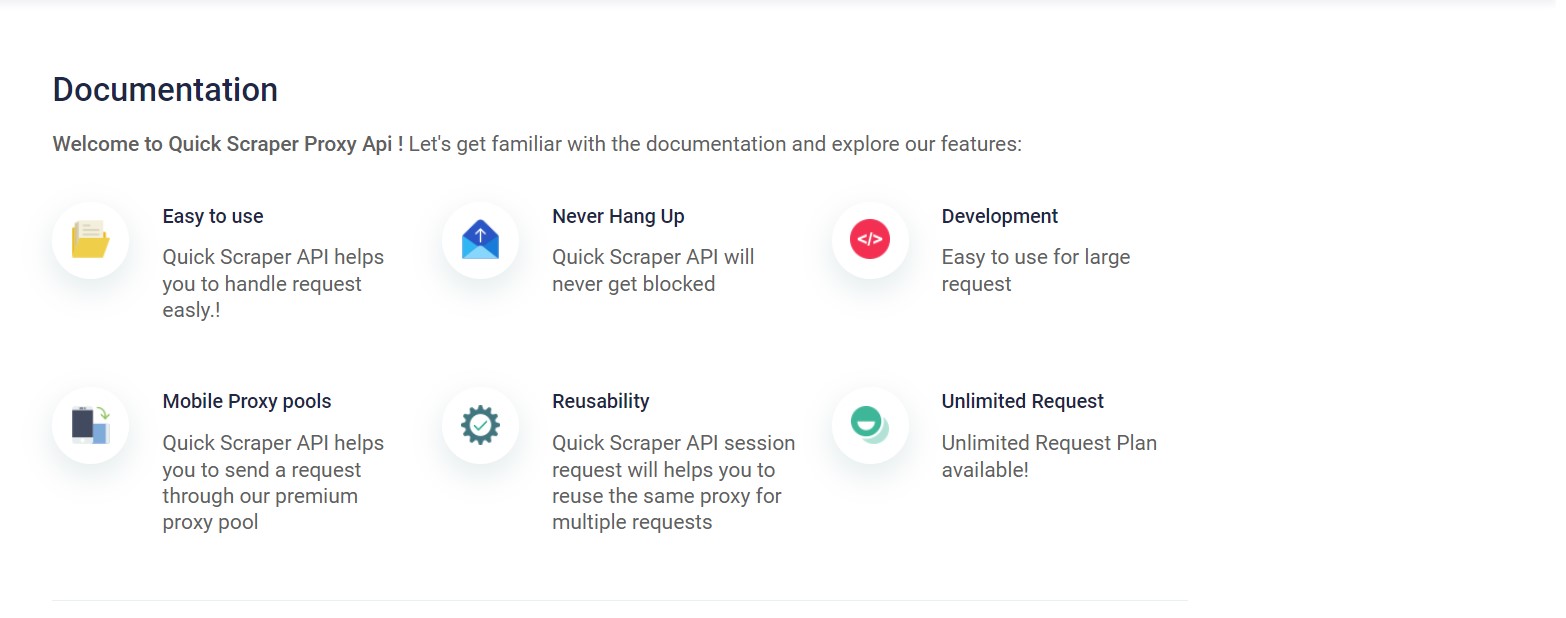Click the 'Documentation' page heading
The image size is (1566, 618).
tap(165, 90)
